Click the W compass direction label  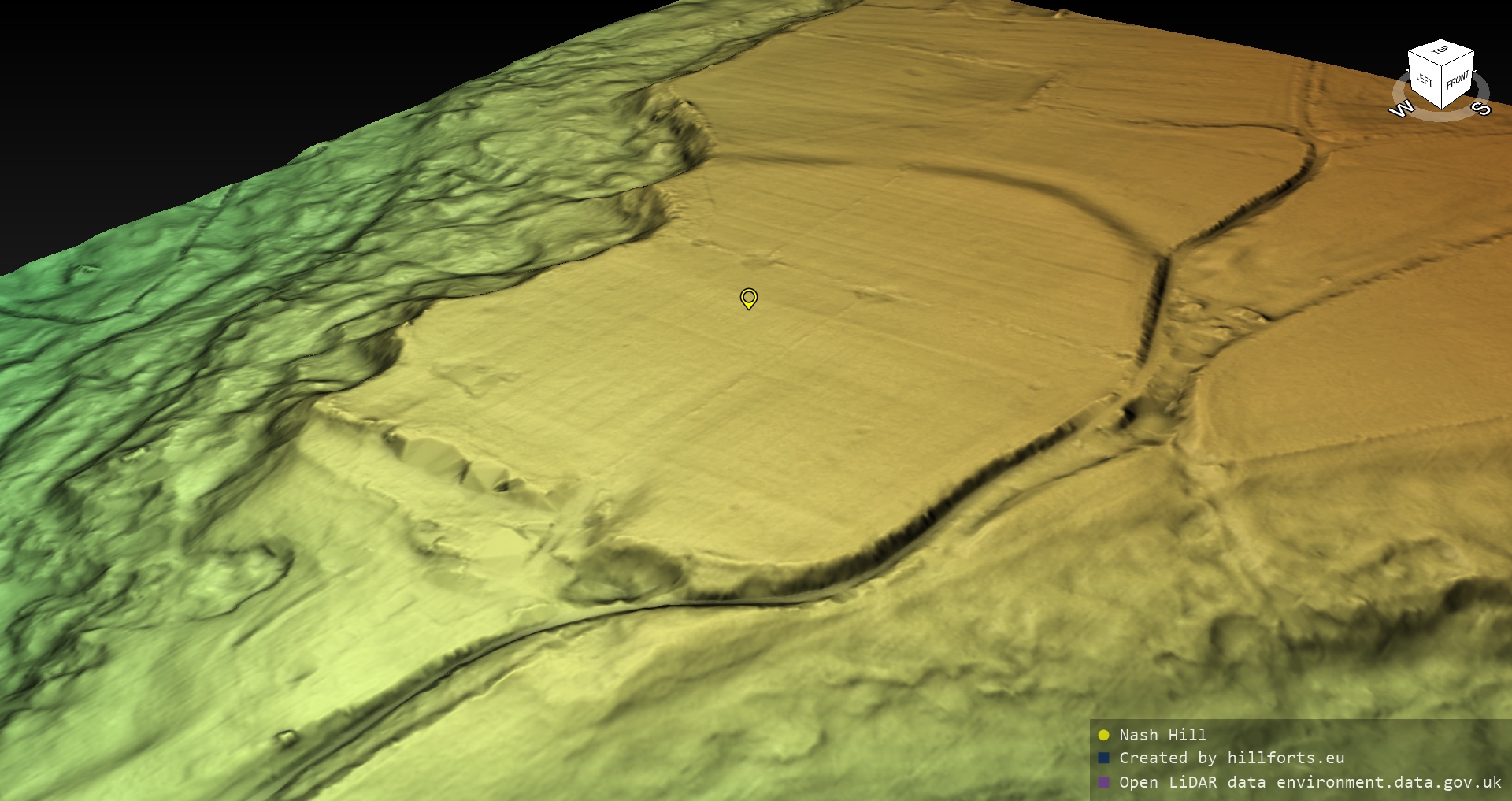(1402, 109)
